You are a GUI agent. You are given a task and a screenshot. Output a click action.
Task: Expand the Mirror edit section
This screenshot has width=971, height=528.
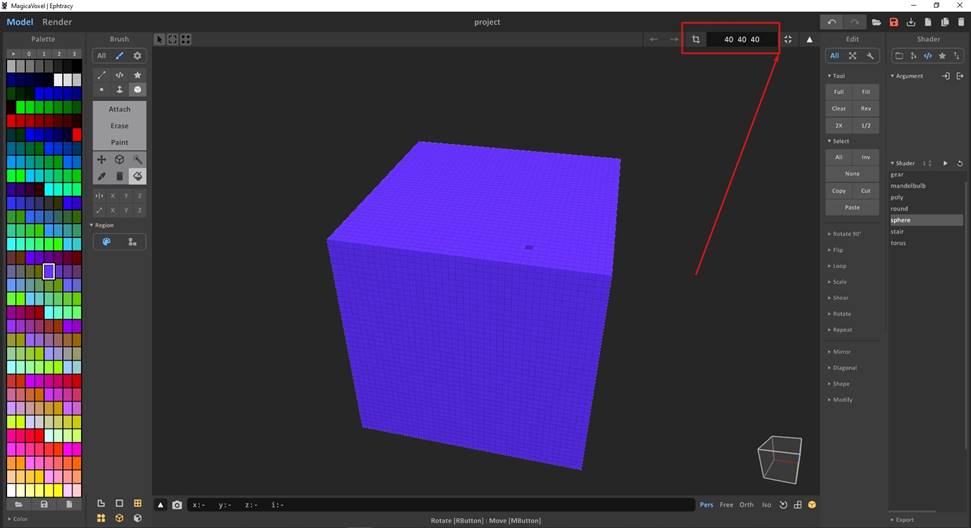(x=841, y=352)
